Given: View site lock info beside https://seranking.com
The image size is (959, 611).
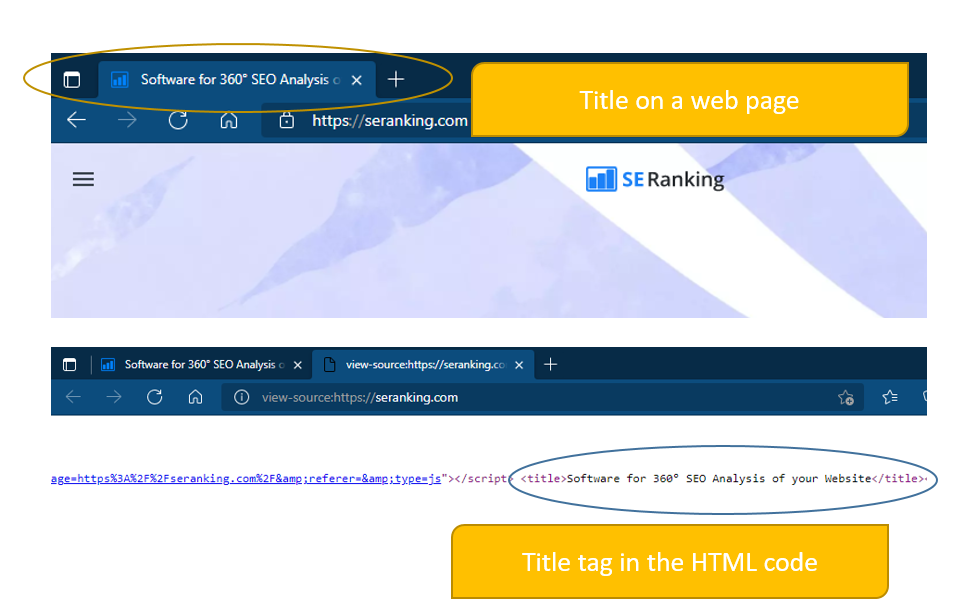Looking at the screenshot, I should click(286, 120).
